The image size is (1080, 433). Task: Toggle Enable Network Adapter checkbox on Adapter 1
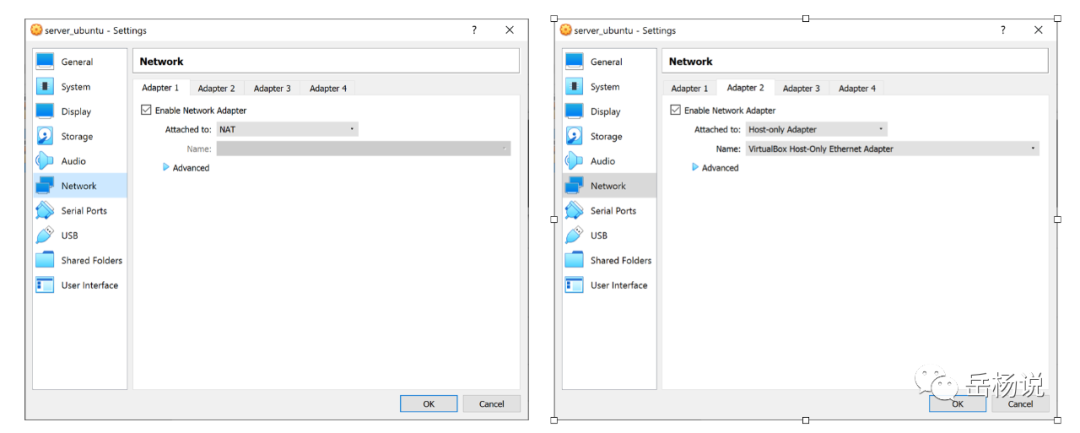pyautogui.click(x=145, y=110)
